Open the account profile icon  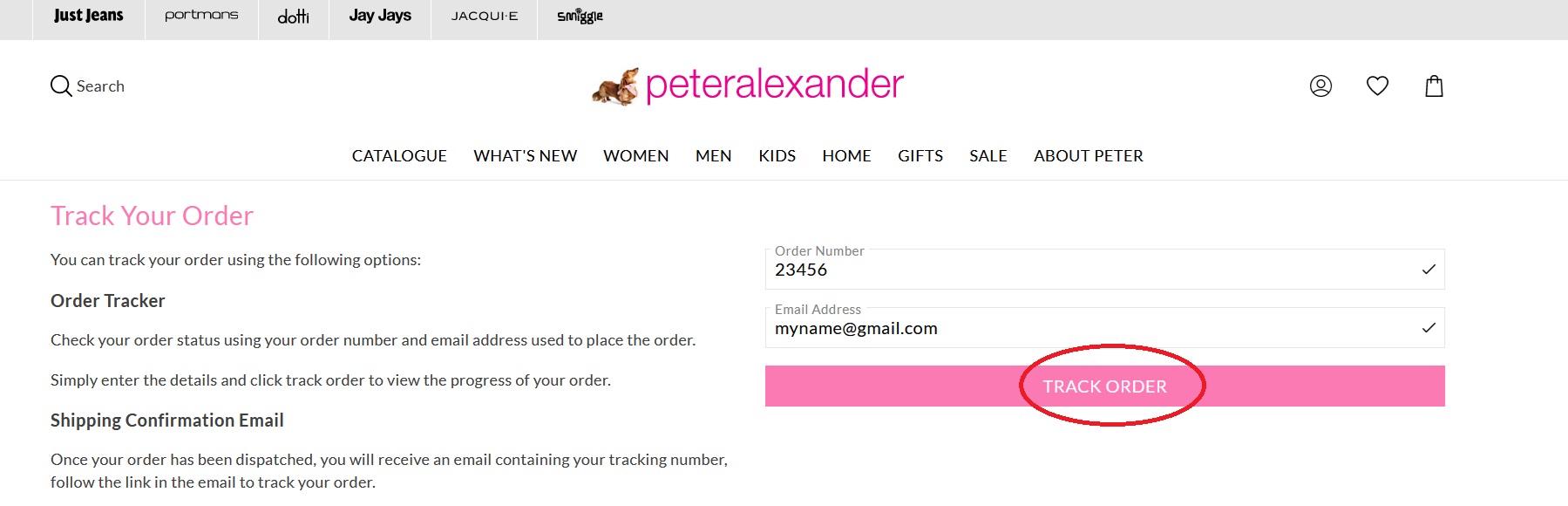pyautogui.click(x=1320, y=85)
